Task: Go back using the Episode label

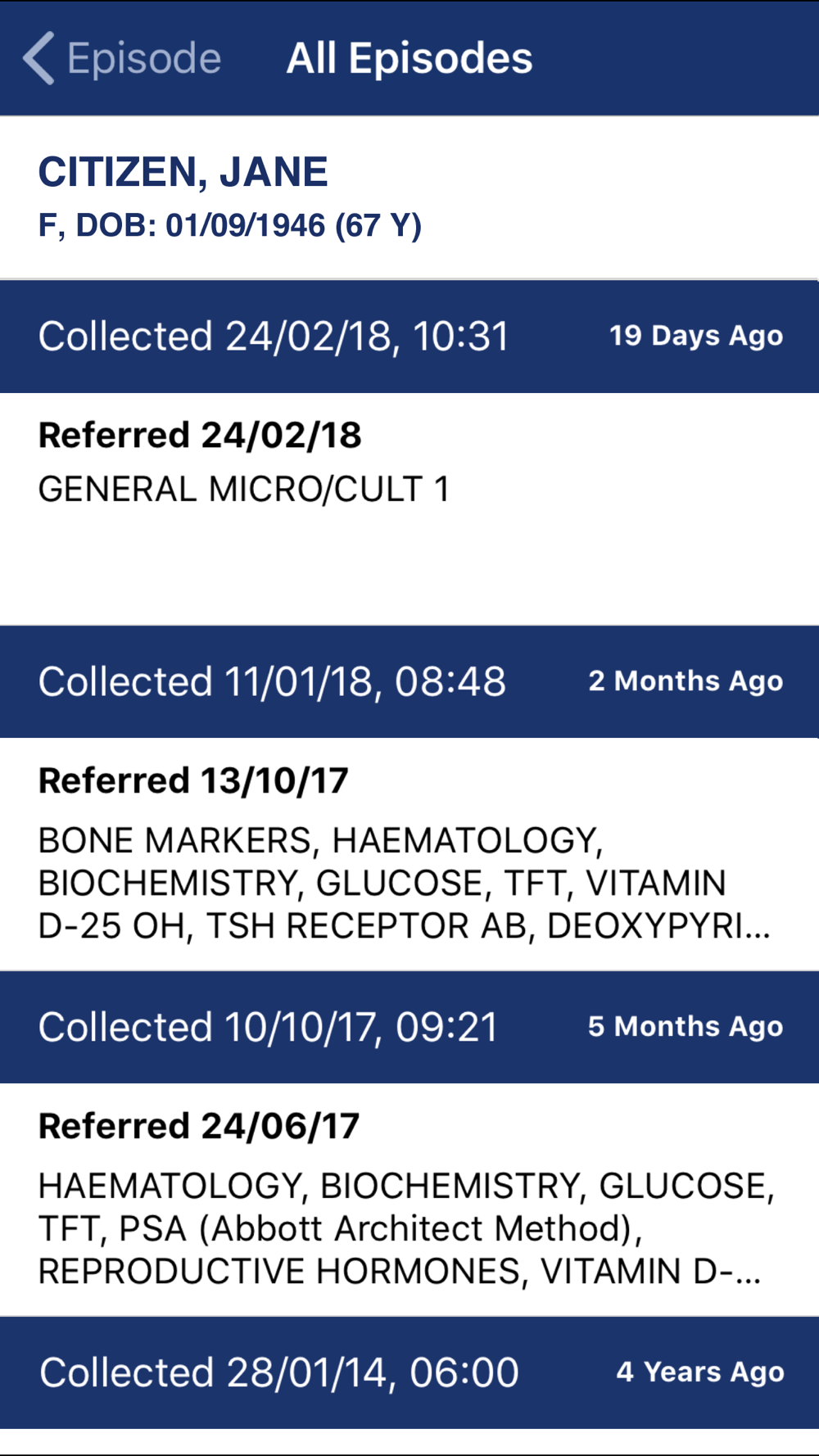Action: 144,58
